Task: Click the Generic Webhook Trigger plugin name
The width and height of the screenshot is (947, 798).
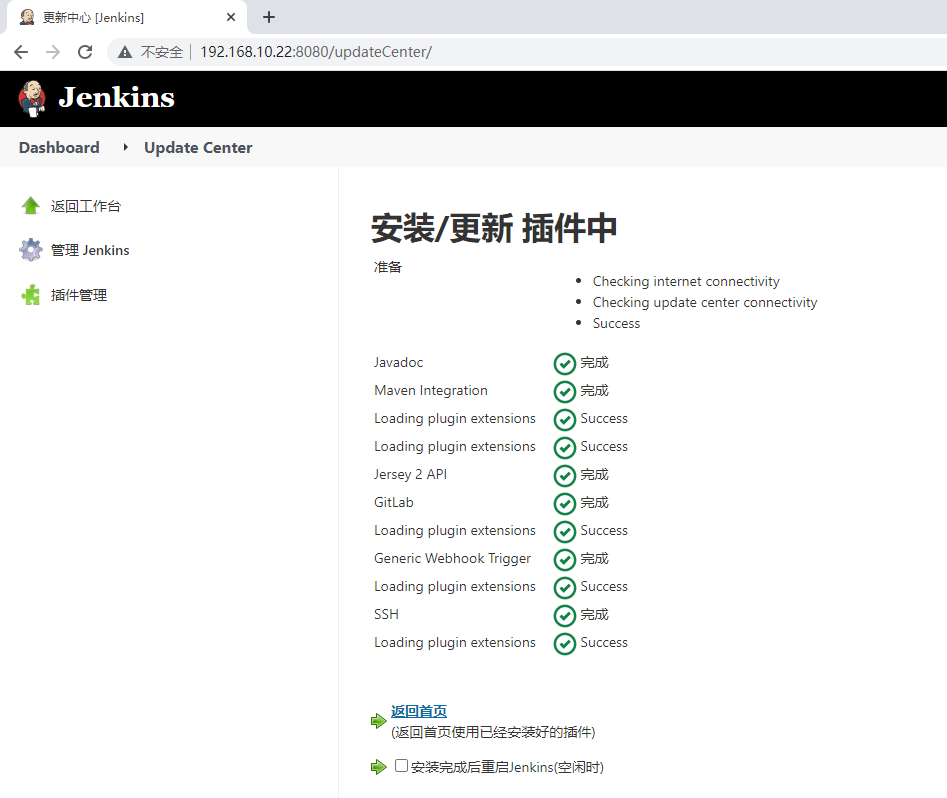Action: [x=452, y=559]
